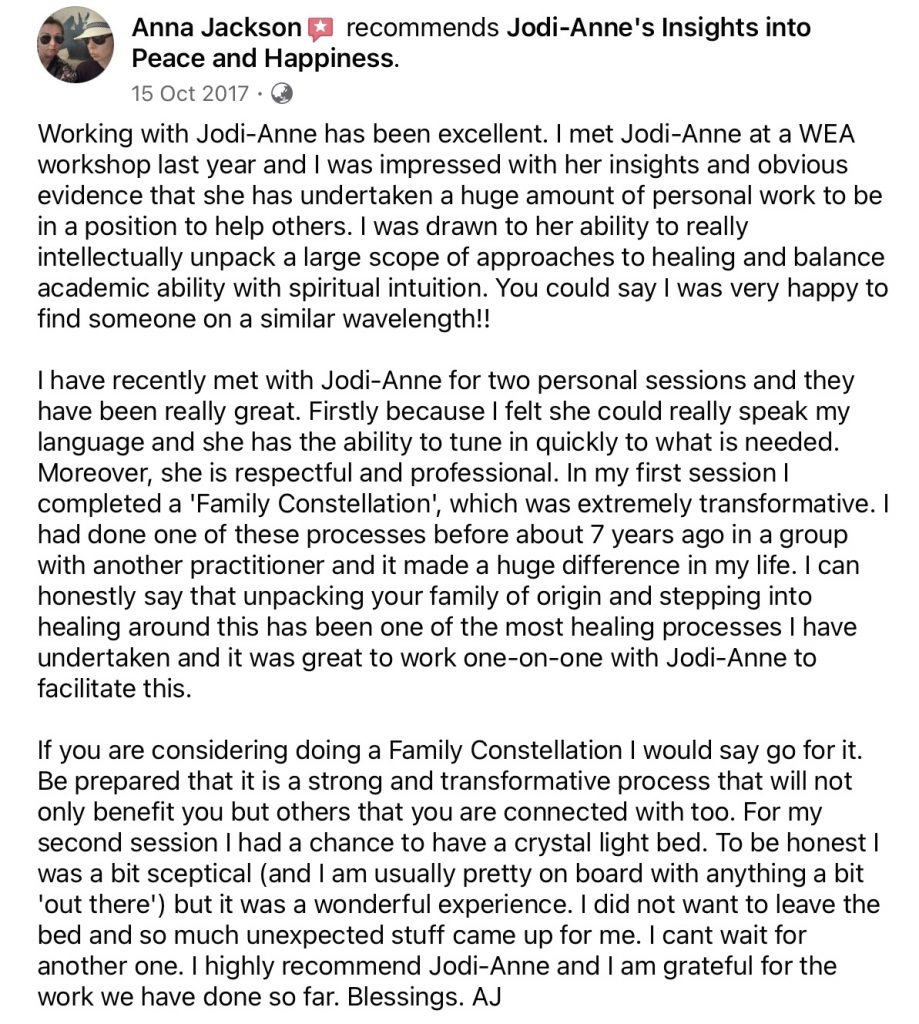Open Jodi-Anne's Insights into Peace page link

[471, 43]
